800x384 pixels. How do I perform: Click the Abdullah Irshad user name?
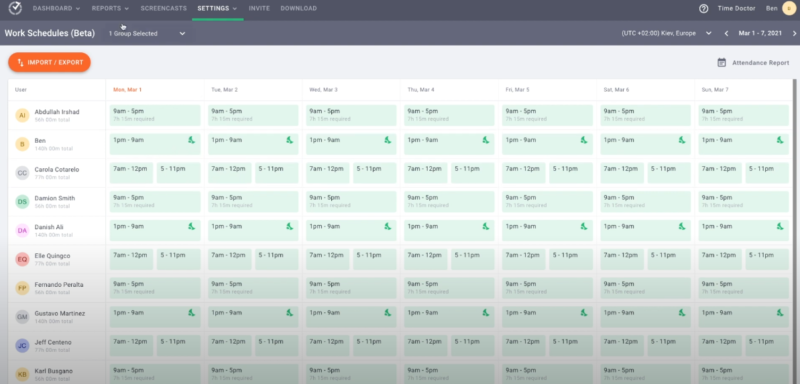57,112
